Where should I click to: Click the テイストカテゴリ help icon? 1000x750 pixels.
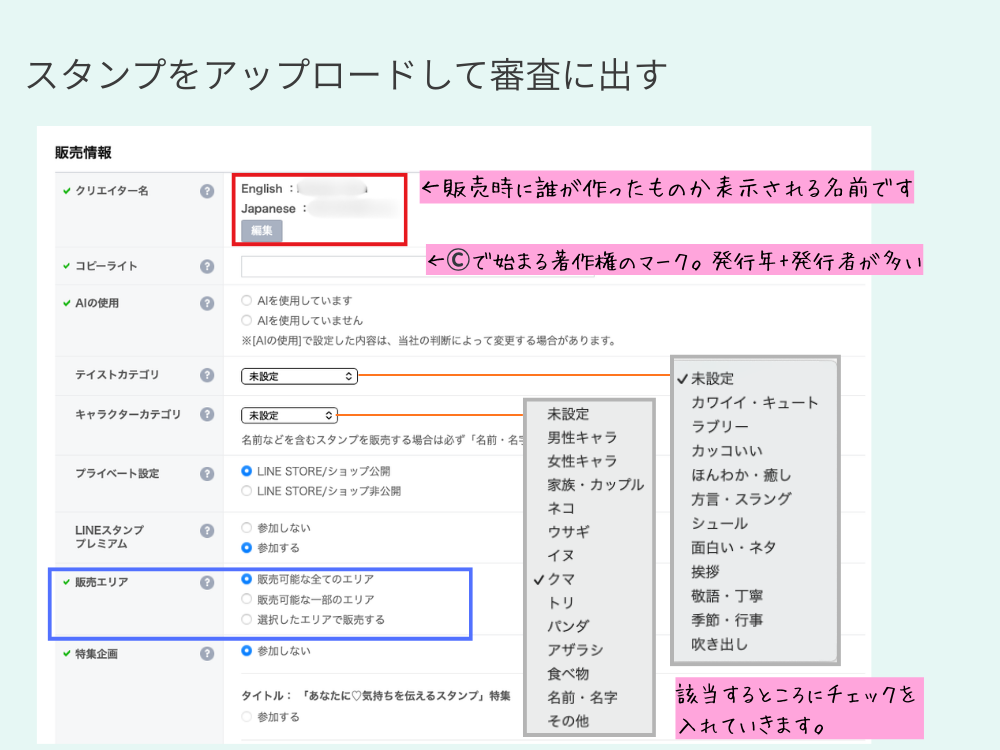pos(209,375)
